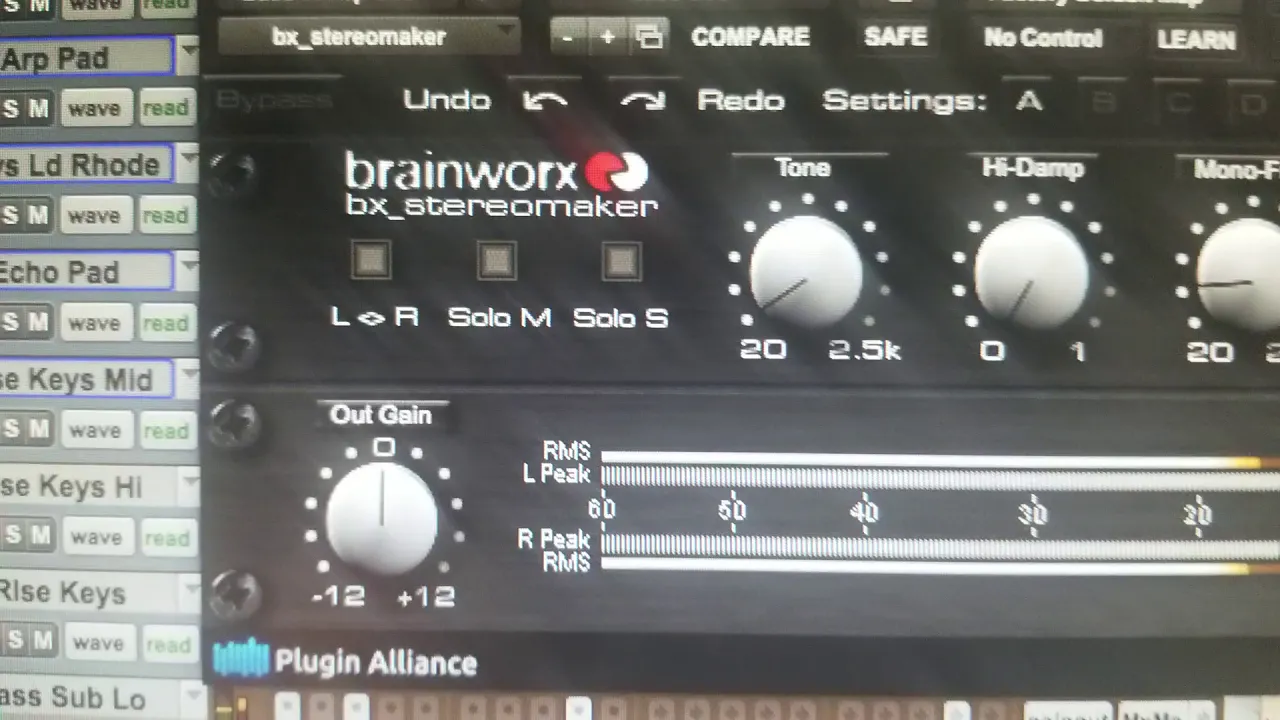Click the No Control button

[x=1043, y=38]
